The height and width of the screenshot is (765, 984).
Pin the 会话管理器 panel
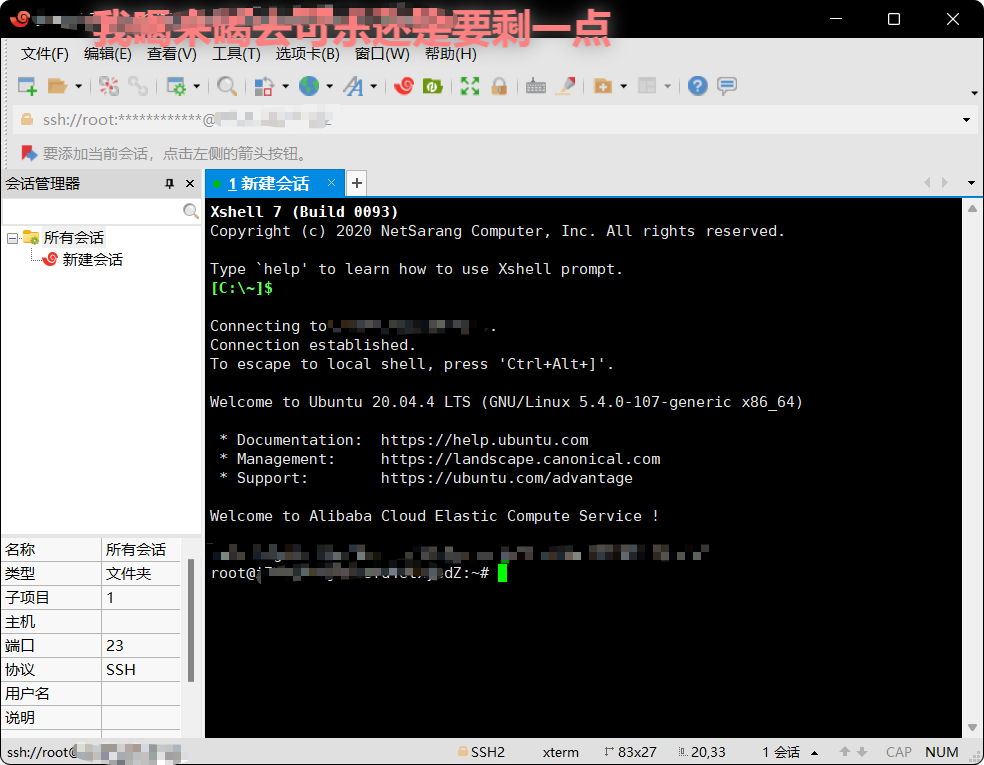pos(169,183)
